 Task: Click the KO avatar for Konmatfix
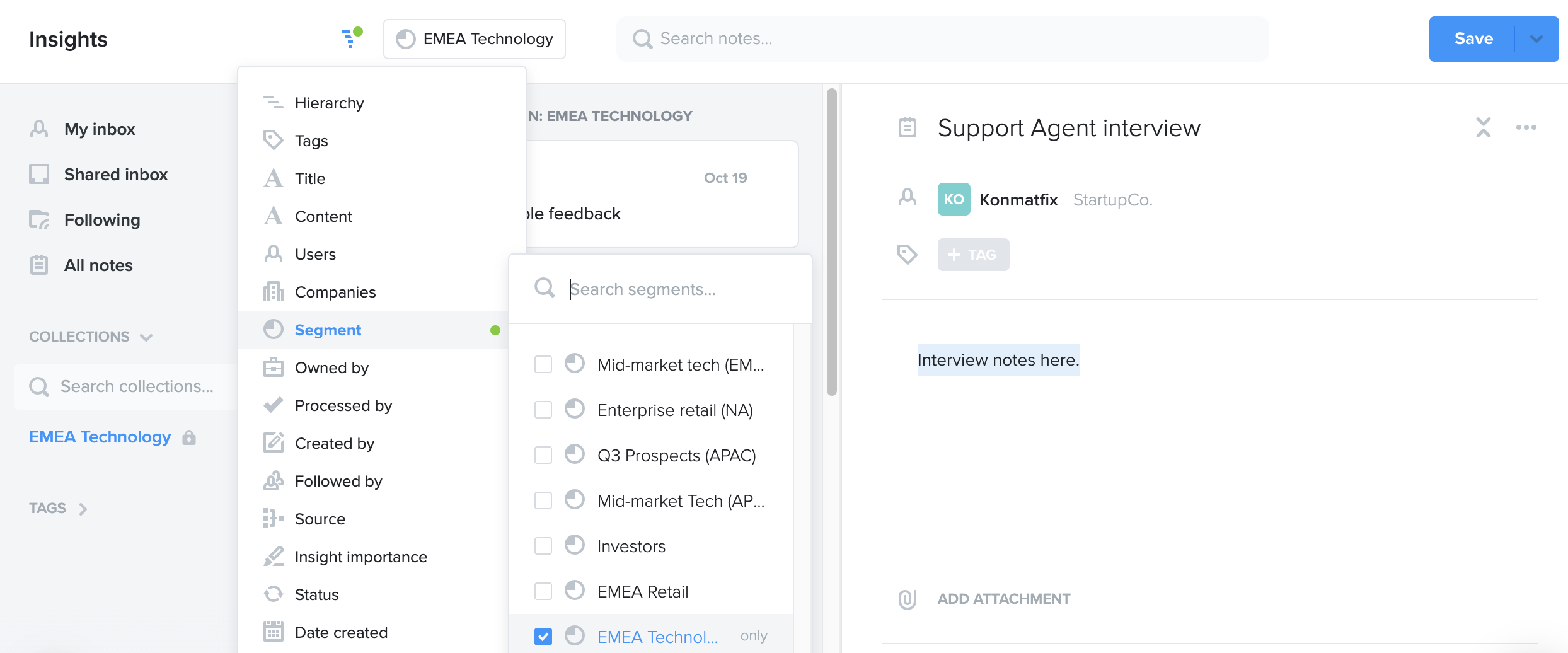(954, 199)
